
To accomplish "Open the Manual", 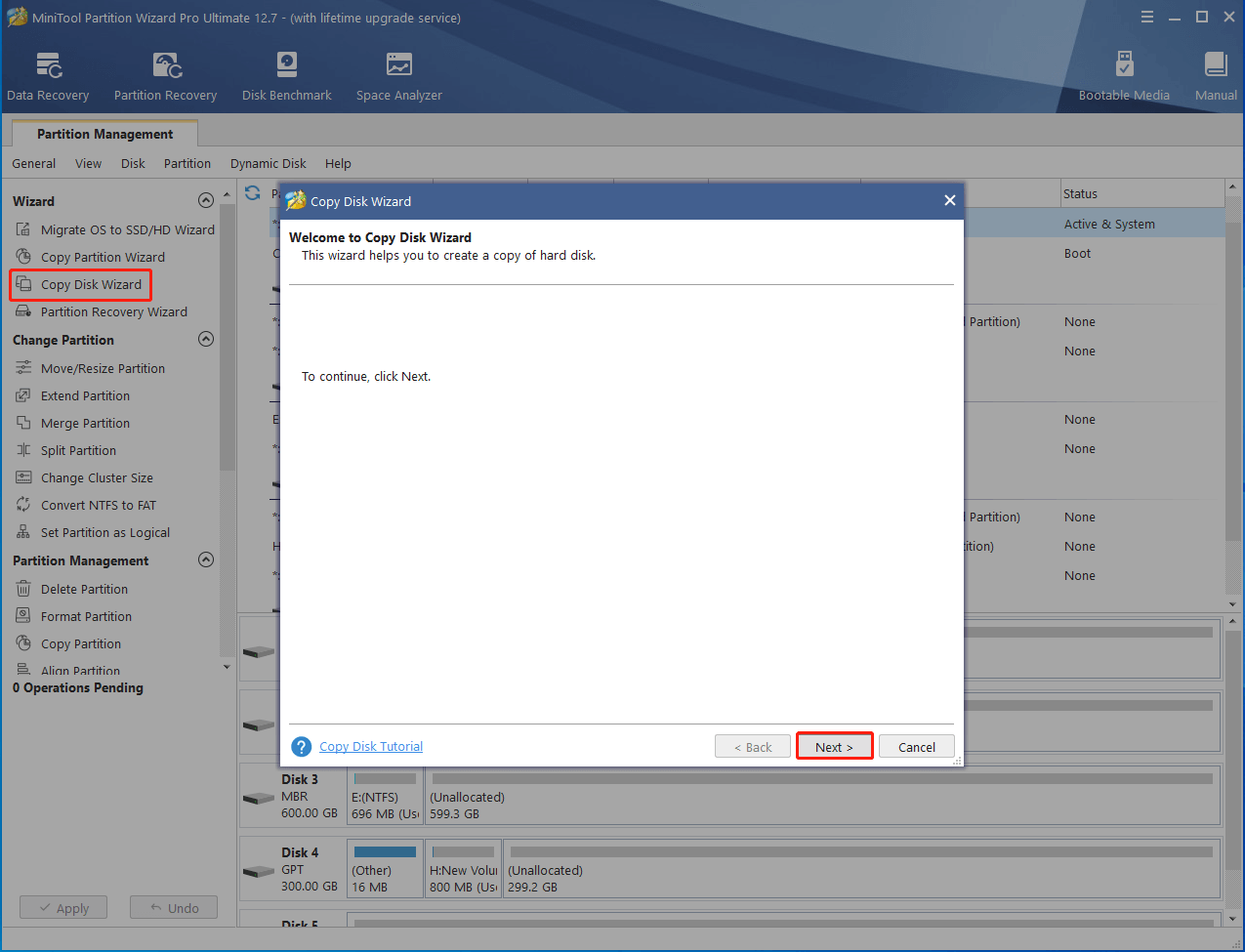I will pos(1216,77).
